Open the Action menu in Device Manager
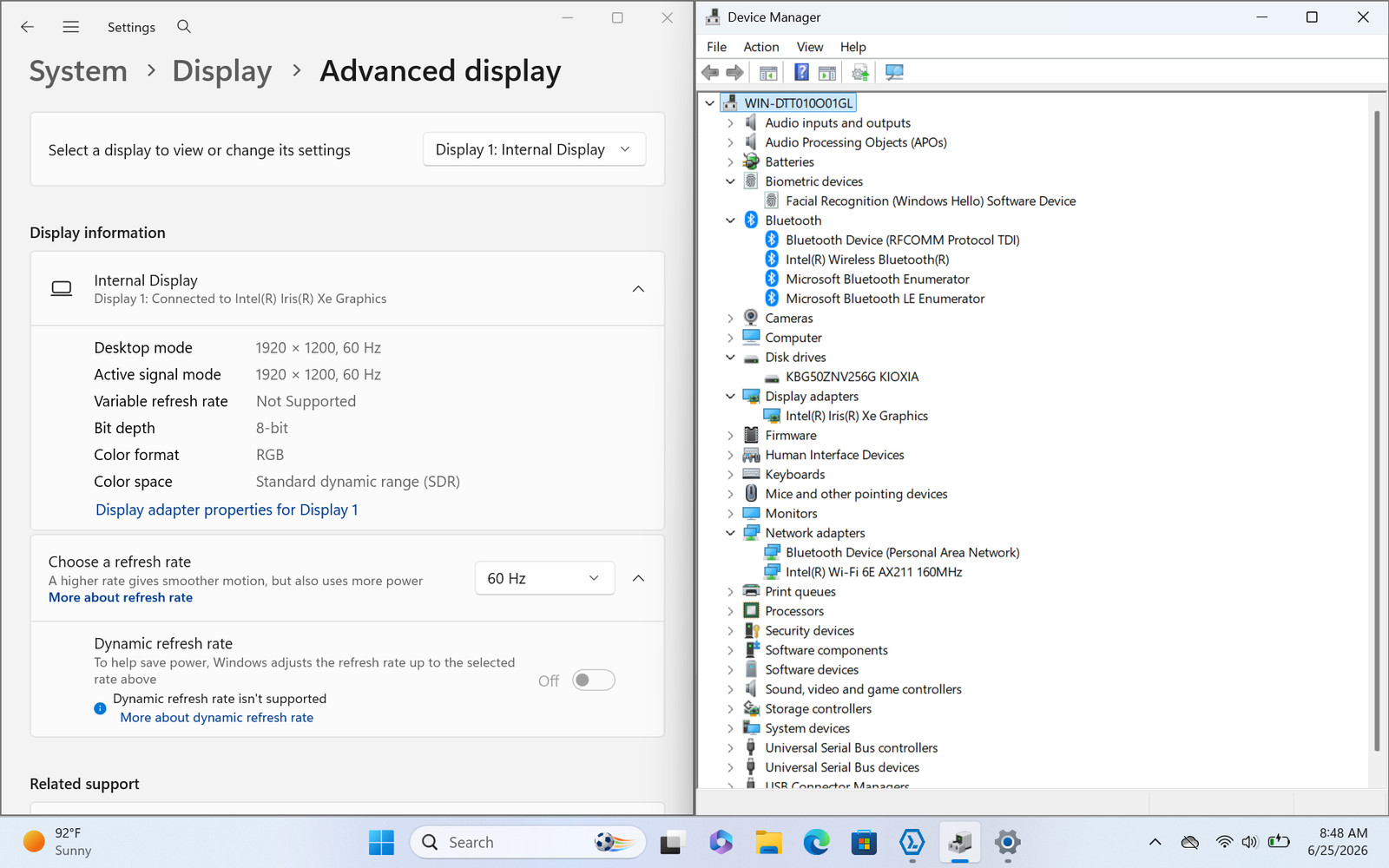The width and height of the screenshot is (1389, 868). pos(761,47)
